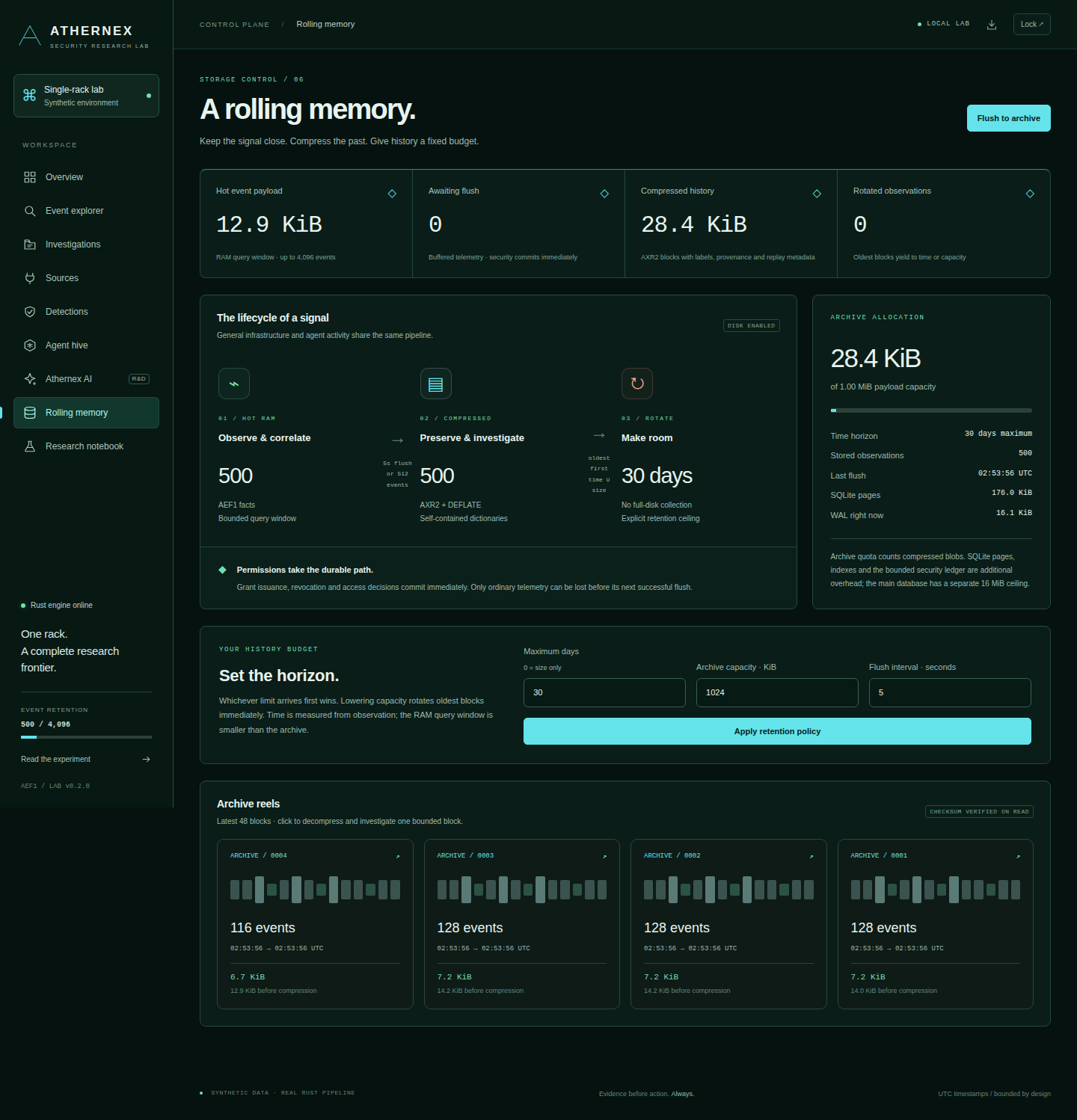Click the diamond icon on Rotated observations
This screenshot has width=1077, height=1120.
click(x=1030, y=194)
